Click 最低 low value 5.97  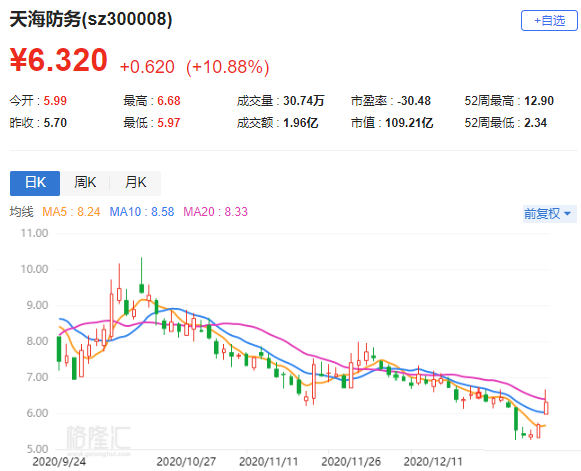[169, 123]
